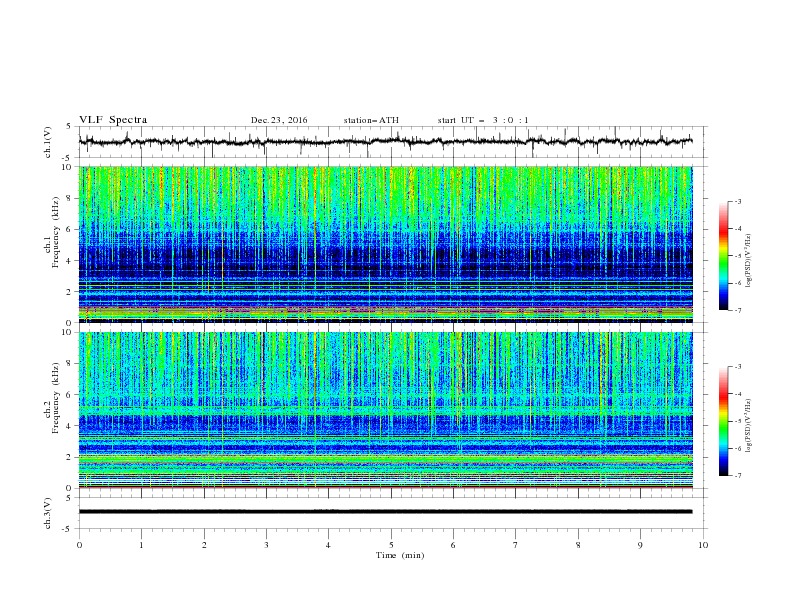This screenshot has width=792, height=612.
Task: Select the "start UT = 3 :0 :1" text
Action: pos(483,120)
